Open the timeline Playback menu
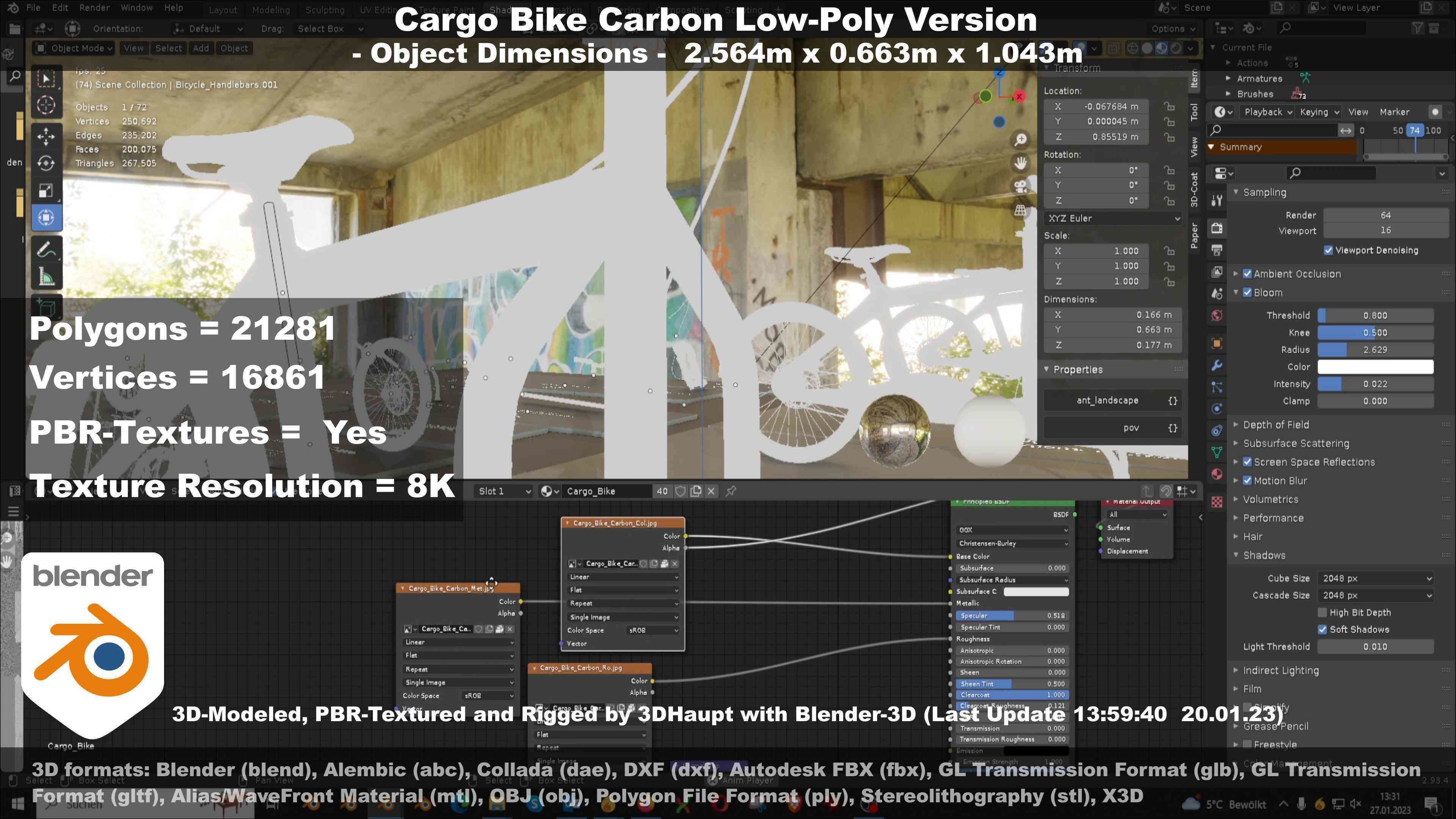 (1268, 112)
